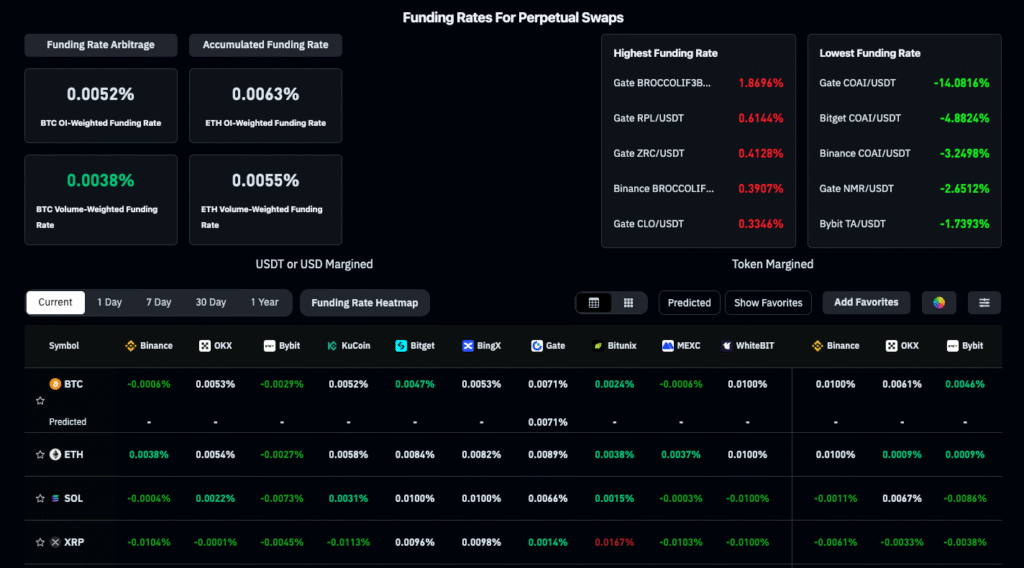1024x568 pixels.
Task: Open Accumulated Funding Rate page
Action: pos(265,45)
